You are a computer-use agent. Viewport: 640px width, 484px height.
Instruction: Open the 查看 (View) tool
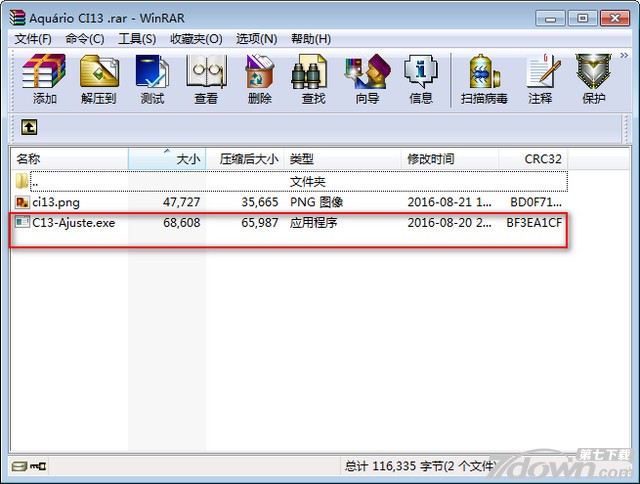pos(206,79)
